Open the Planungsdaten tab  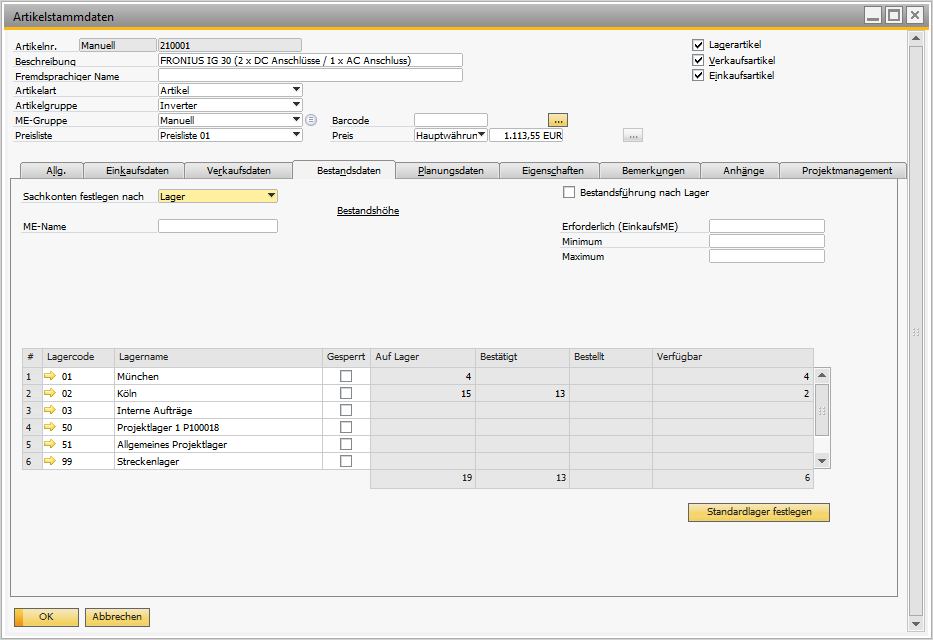pyautogui.click(x=450, y=171)
